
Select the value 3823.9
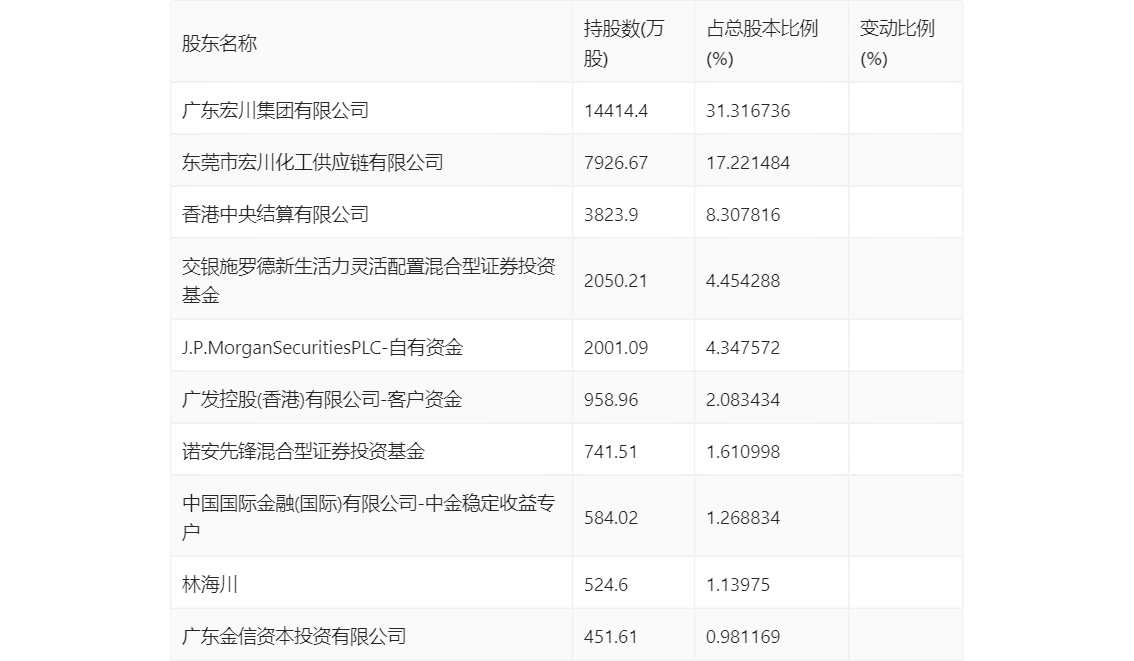610,215
